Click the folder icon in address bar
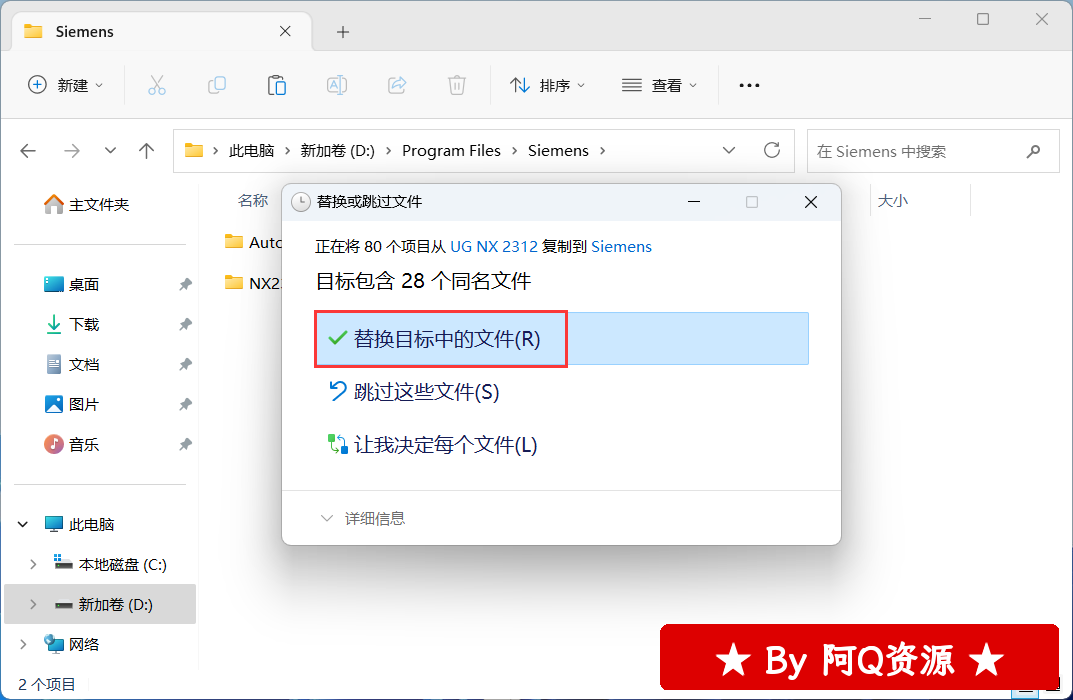 (x=194, y=151)
